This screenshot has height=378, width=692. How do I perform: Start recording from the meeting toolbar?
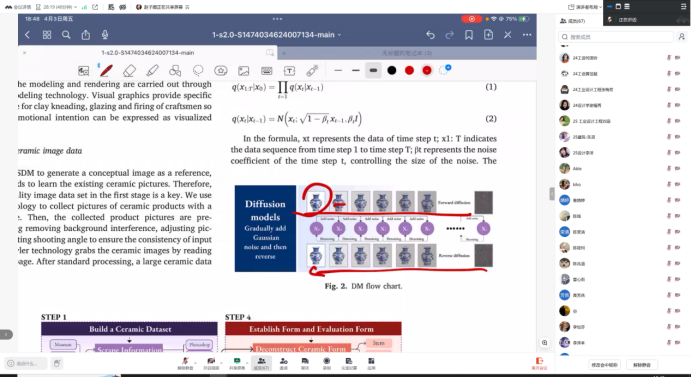coord(327,363)
